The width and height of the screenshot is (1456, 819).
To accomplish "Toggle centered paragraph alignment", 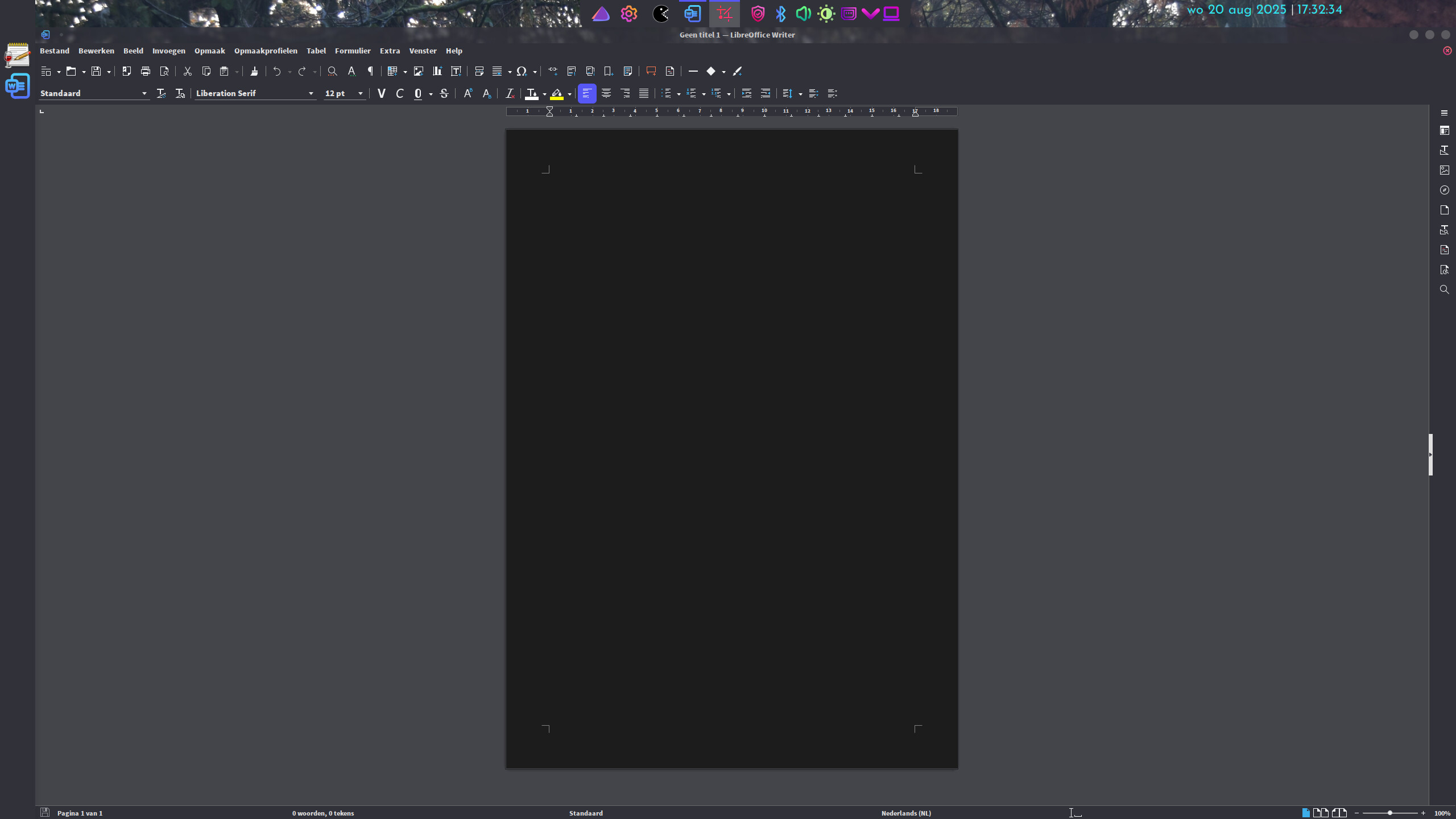I will [606, 94].
